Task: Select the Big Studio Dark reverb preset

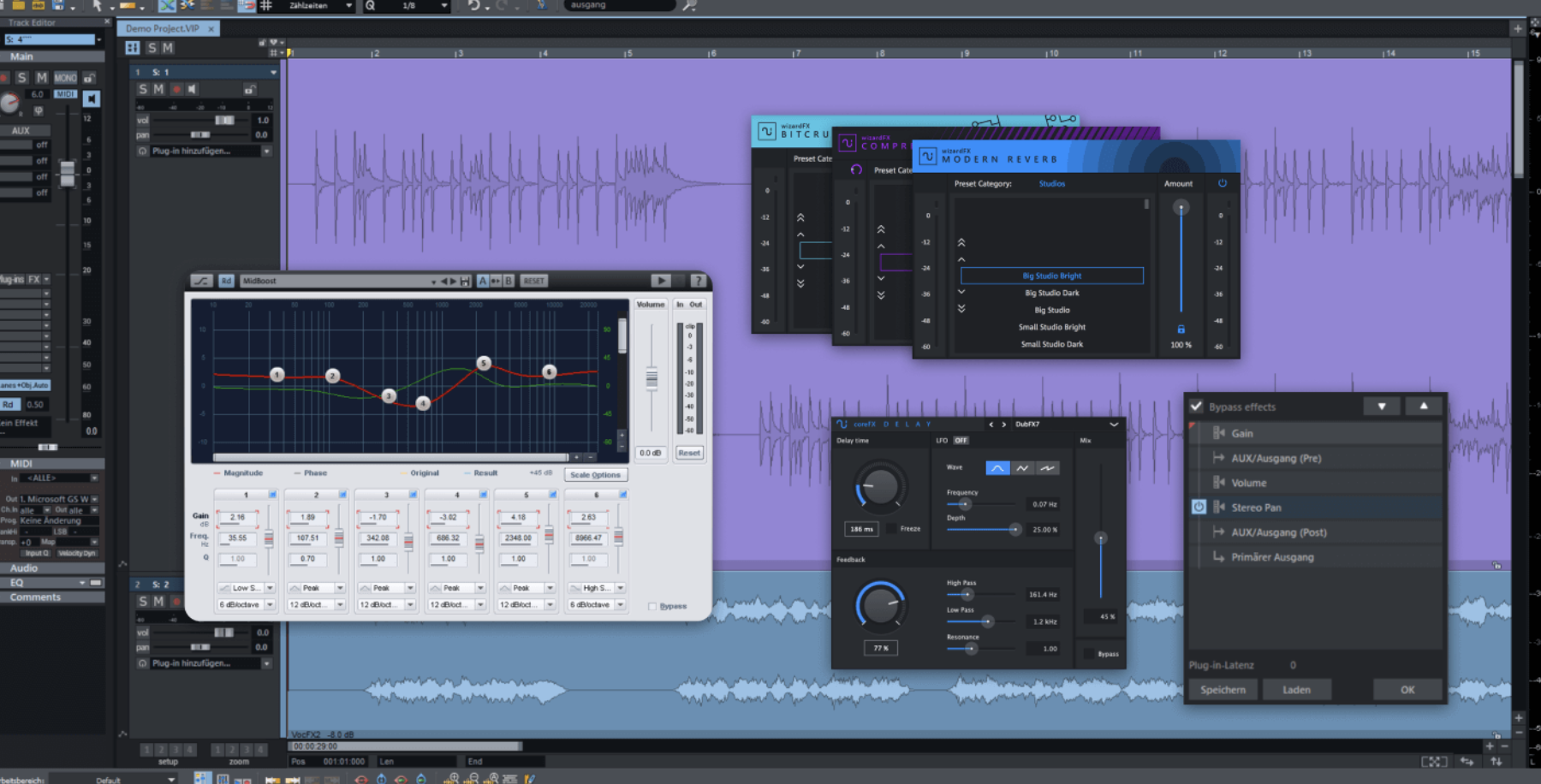Action: [1051, 292]
